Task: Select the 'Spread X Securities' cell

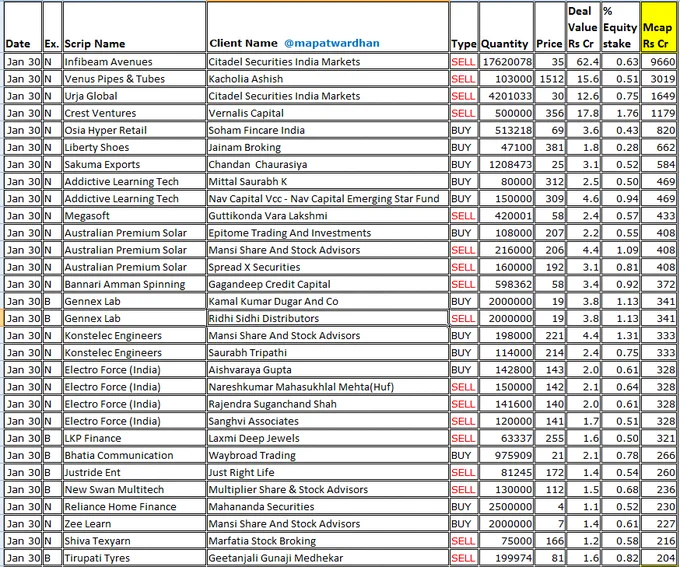Action: tap(328, 267)
